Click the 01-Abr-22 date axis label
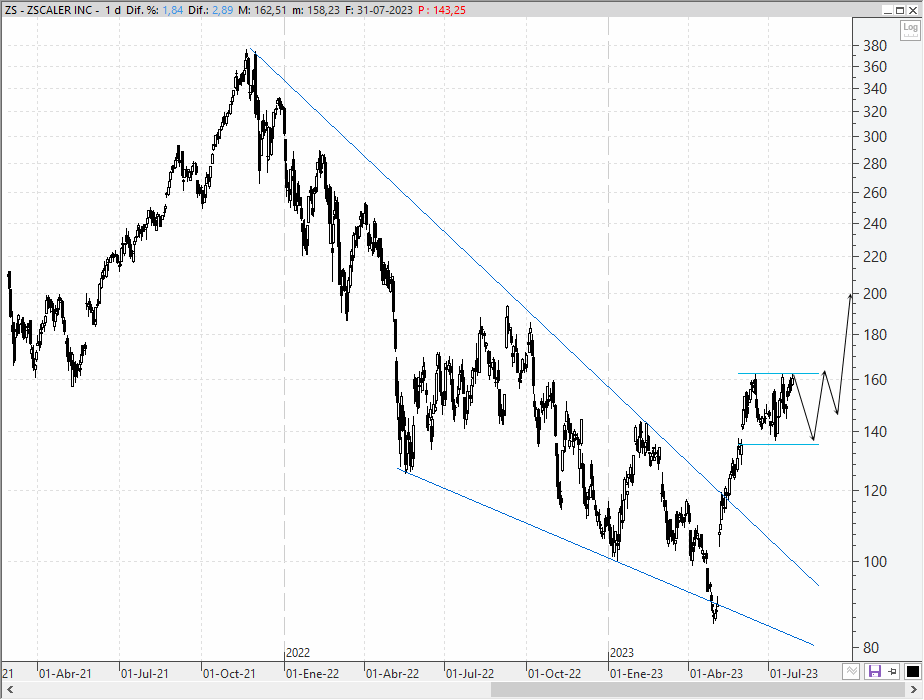The width and height of the screenshot is (924, 700). tap(392, 673)
